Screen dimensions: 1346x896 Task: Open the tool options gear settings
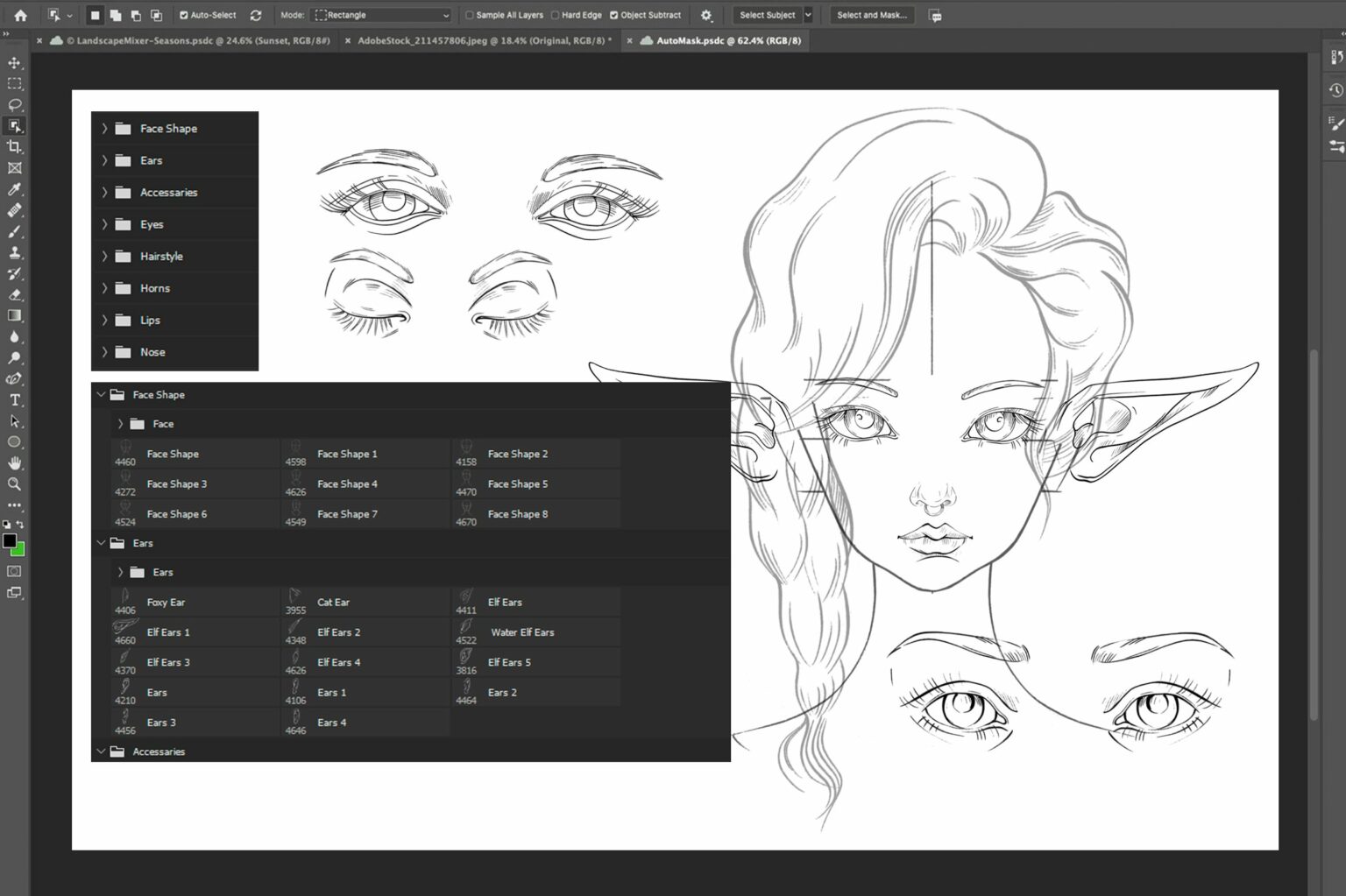click(x=707, y=15)
